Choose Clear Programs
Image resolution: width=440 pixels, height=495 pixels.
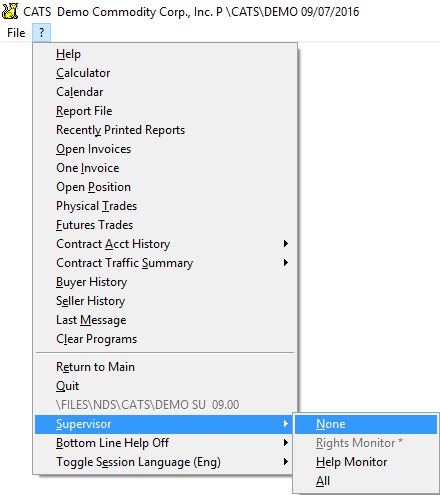(x=166, y=339)
